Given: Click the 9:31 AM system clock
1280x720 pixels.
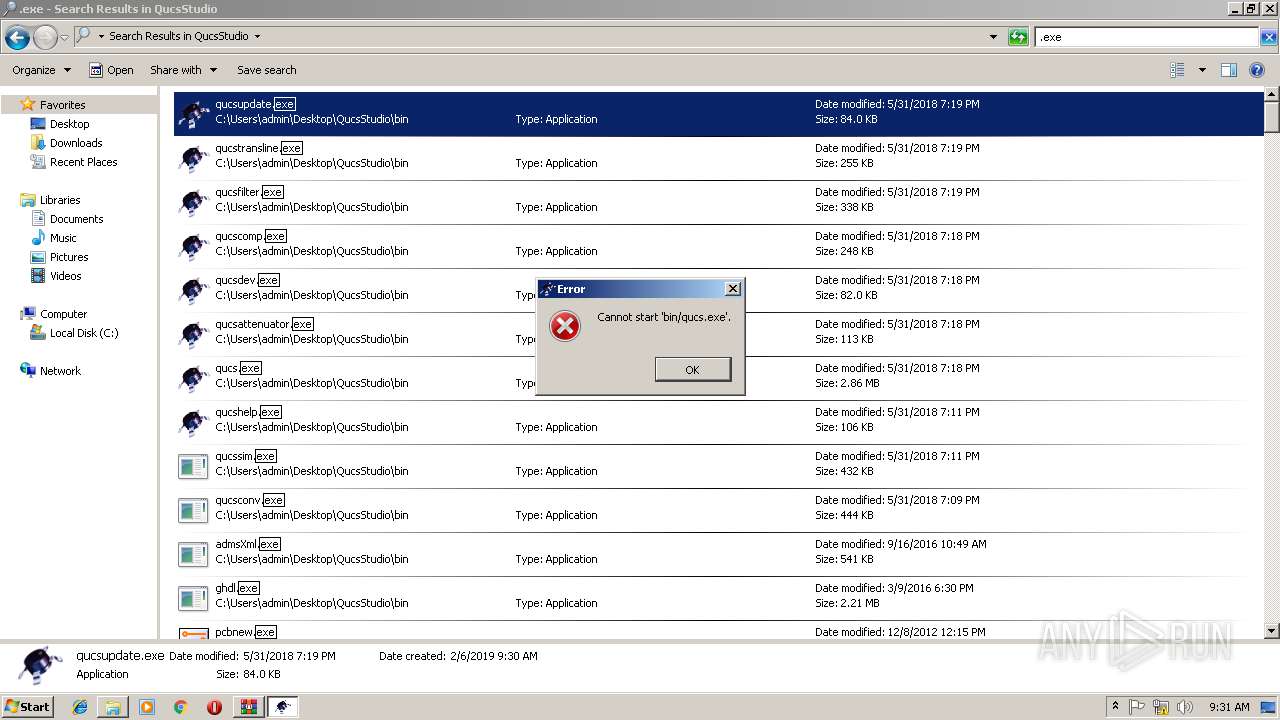Looking at the screenshot, I should tap(1229, 707).
